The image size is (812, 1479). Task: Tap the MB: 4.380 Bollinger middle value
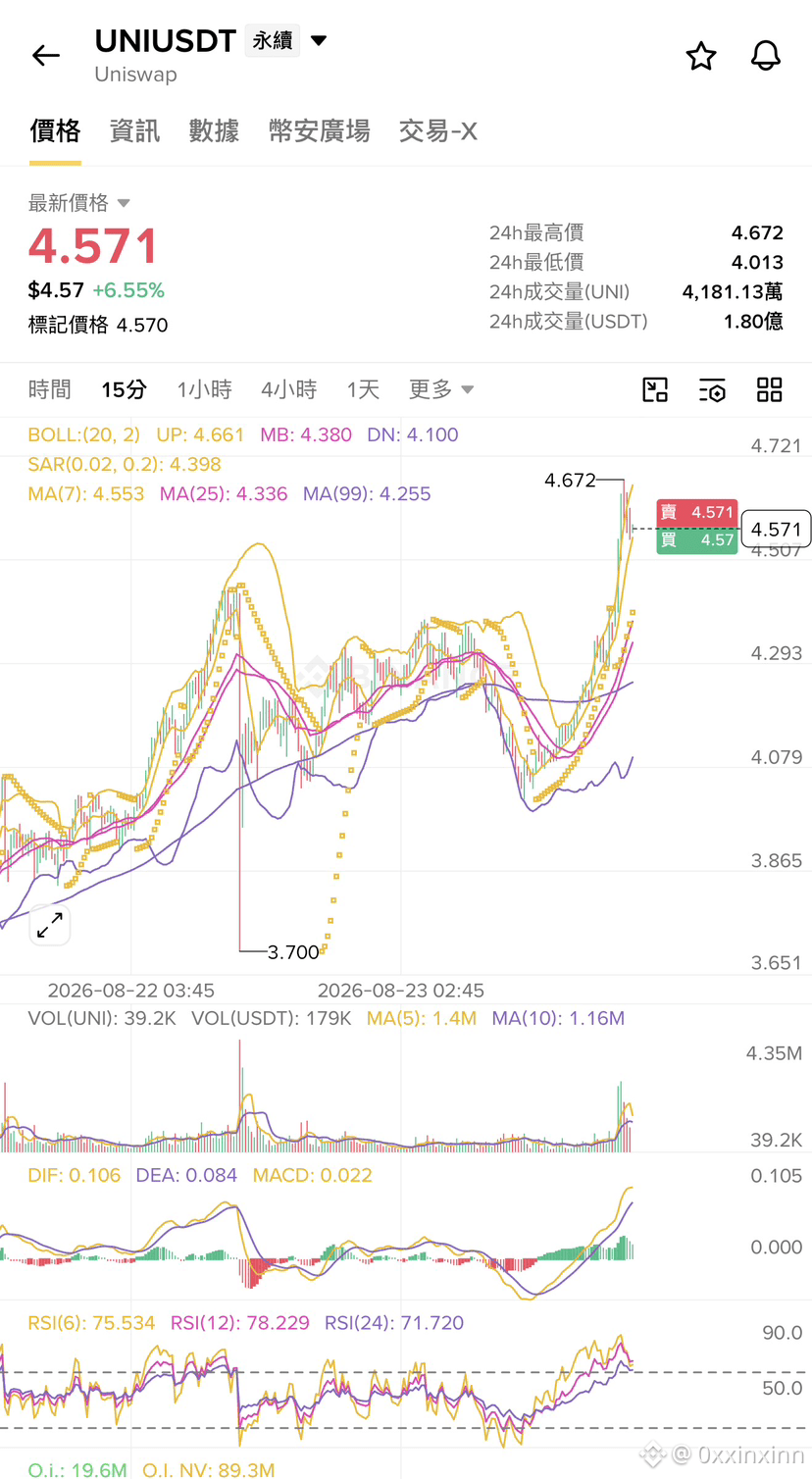(306, 434)
